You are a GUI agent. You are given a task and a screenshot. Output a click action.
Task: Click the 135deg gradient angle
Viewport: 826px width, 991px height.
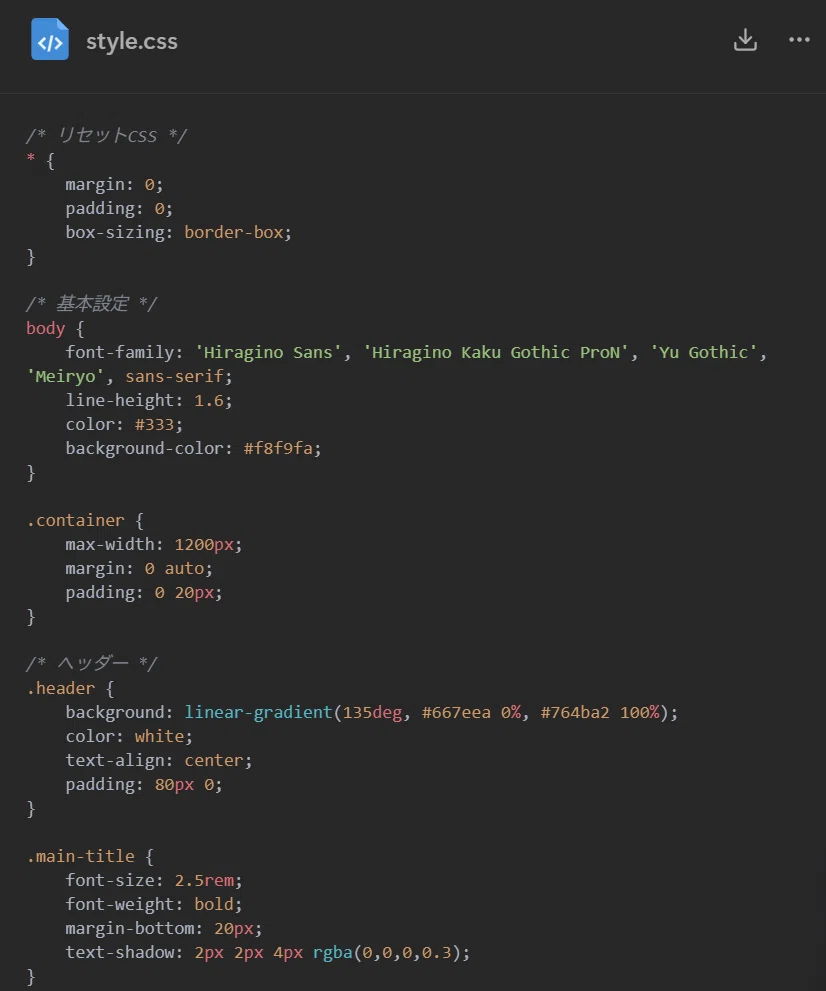(x=372, y=712)
